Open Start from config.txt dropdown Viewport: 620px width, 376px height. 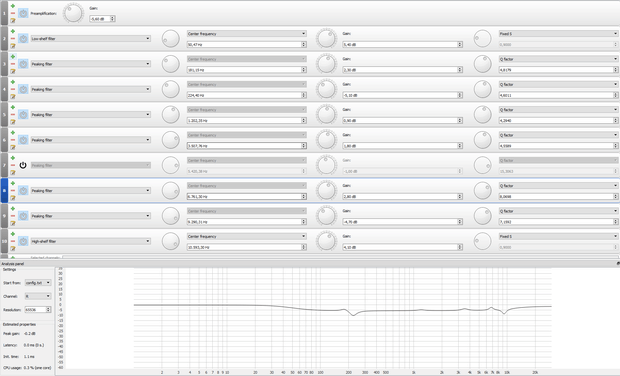click(x=38, y=283)
